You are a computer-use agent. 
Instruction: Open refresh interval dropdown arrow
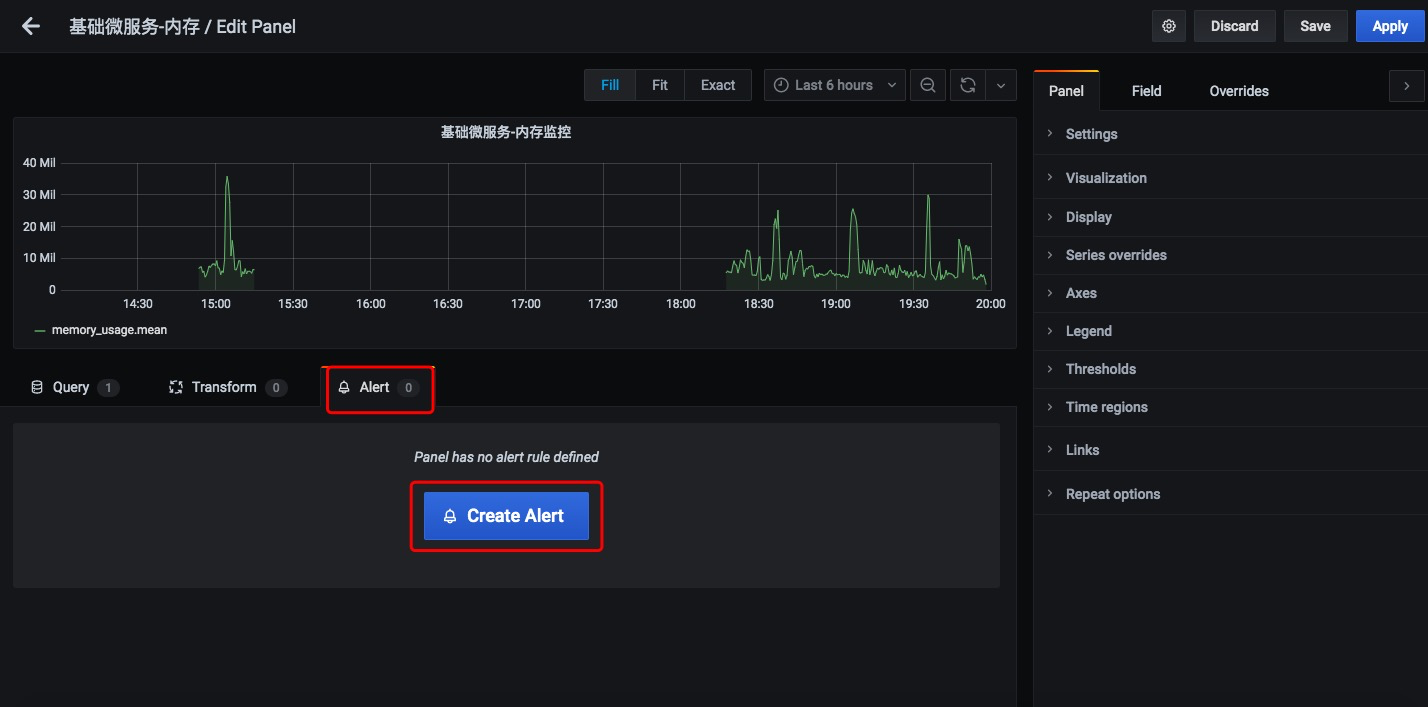tap(1001, 85)
